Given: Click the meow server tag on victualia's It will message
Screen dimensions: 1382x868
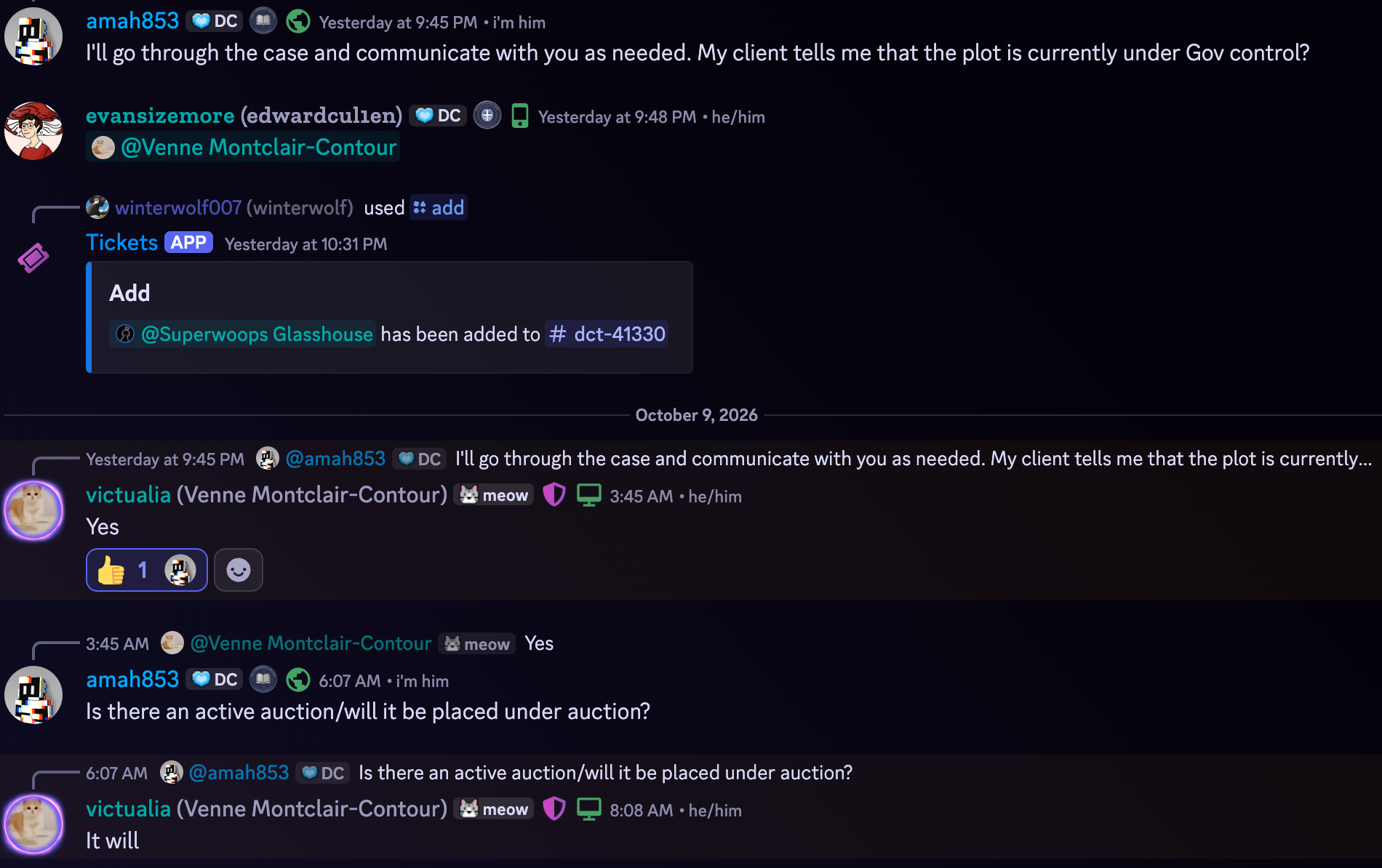Looking at the screenshot, I should click(x=494, y=809).
